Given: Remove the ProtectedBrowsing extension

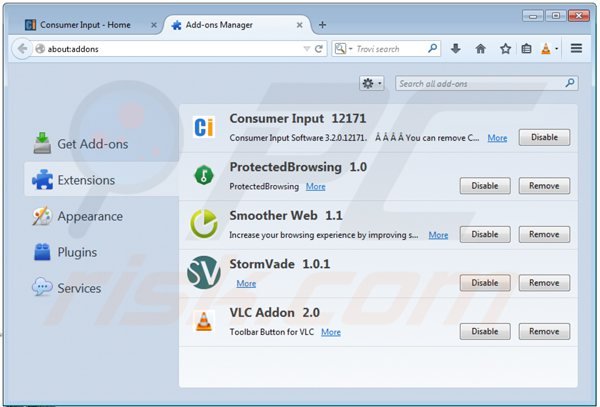Looking at the screenshot, I should point(544,186).
